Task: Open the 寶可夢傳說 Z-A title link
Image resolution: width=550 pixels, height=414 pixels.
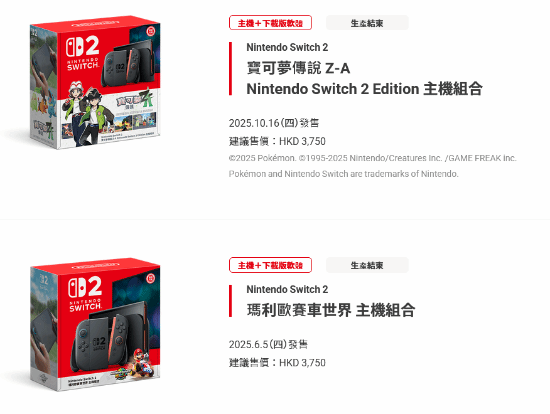Action: (x=299, y=68)
